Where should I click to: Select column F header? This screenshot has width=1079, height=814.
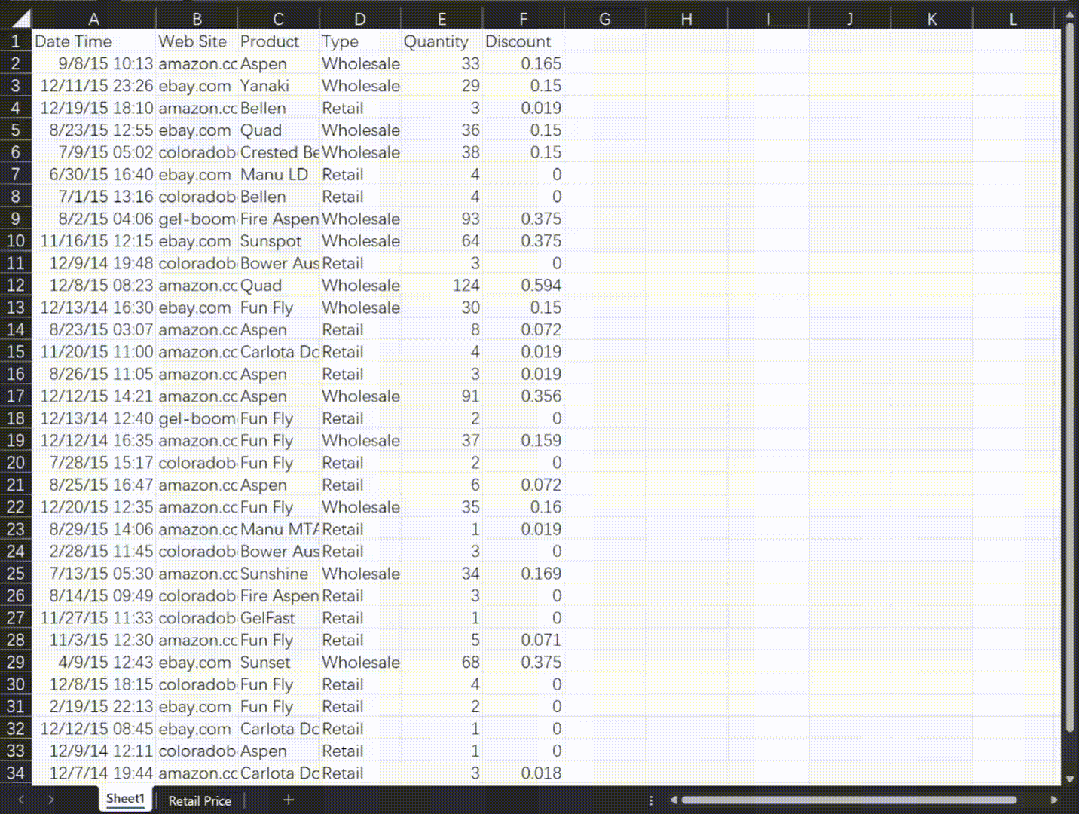[523, 19]
